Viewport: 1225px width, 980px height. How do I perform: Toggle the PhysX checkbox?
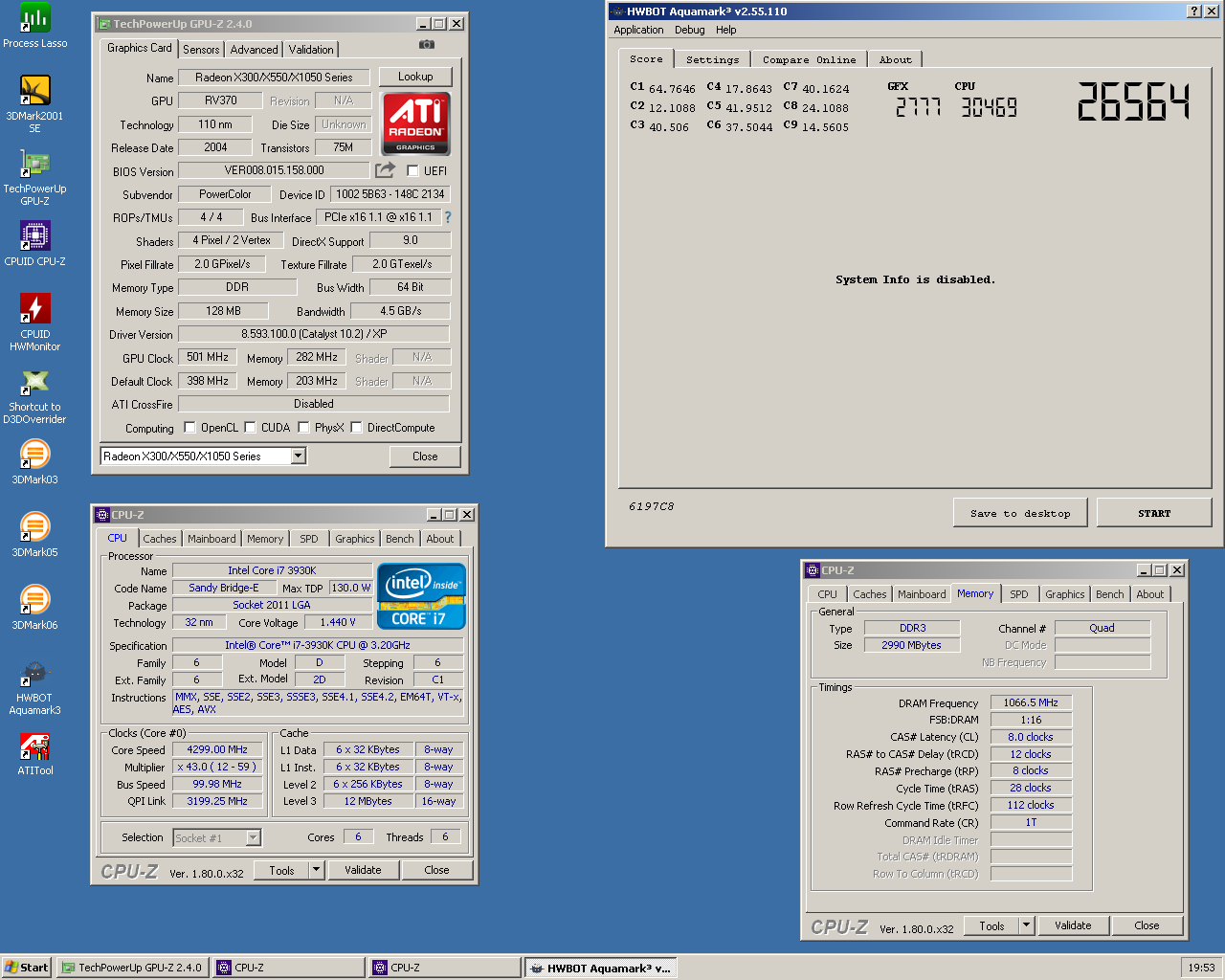[x=303, y=428]
